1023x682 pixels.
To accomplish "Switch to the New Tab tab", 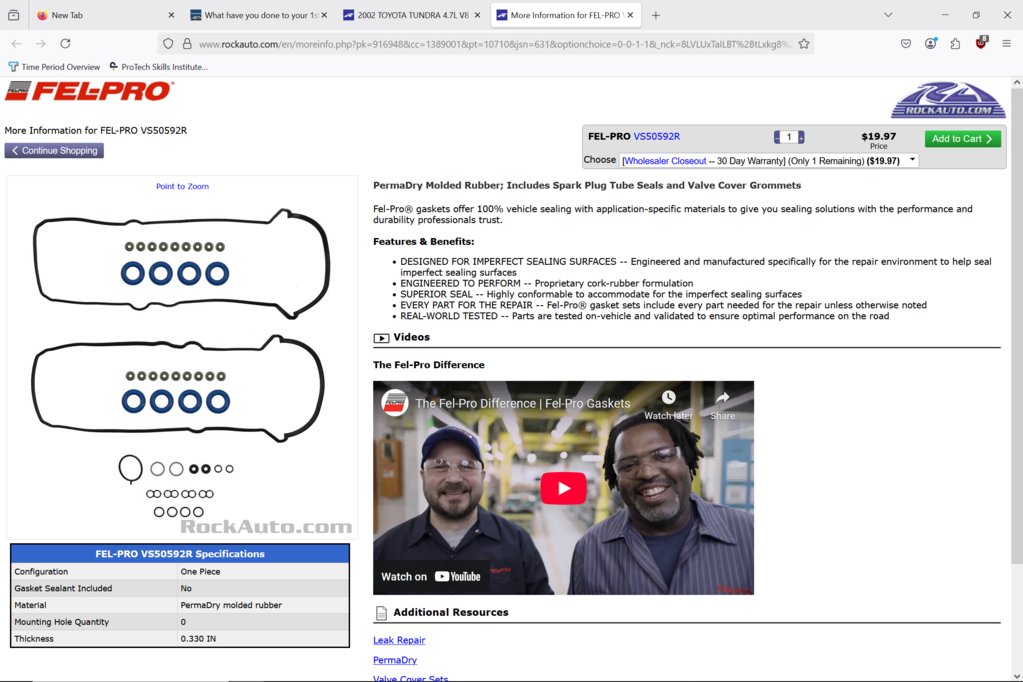I will click(104, 15).
